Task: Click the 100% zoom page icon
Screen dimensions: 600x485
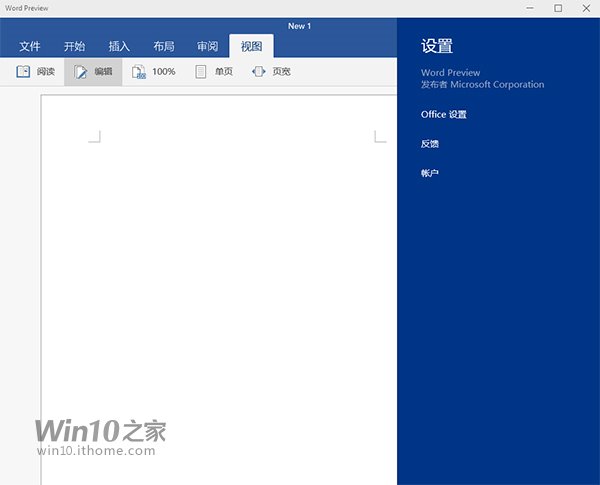Action: point(139,72)
